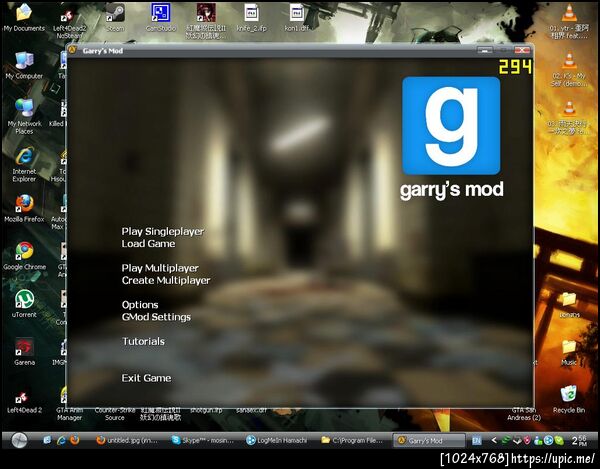
Task: Select the GTA Anim Manager shortcut label
Action: pos(69,414)
